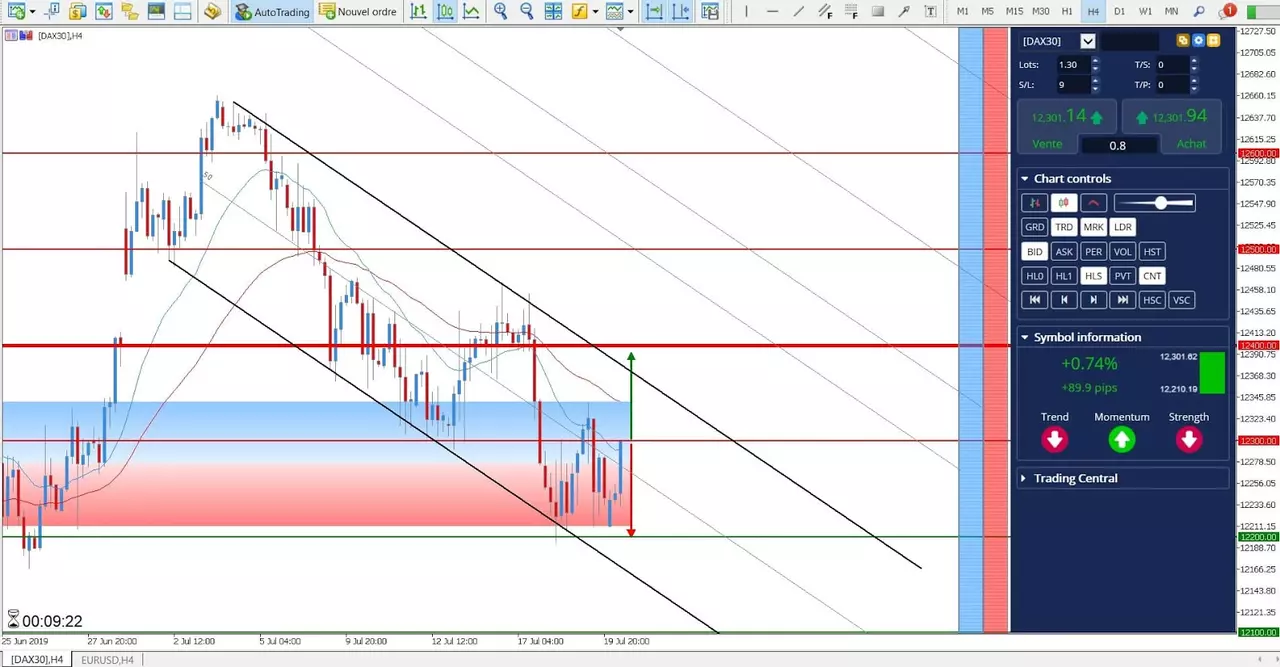Open the indicators list icon
Image resolution: width=1280 pixels, height=667 pixels.
tap(579, 12)
